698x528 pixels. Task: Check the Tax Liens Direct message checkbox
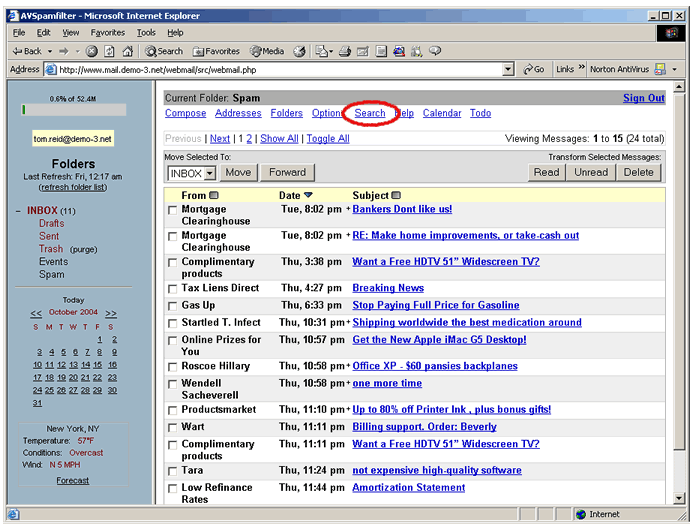(172, 289)
